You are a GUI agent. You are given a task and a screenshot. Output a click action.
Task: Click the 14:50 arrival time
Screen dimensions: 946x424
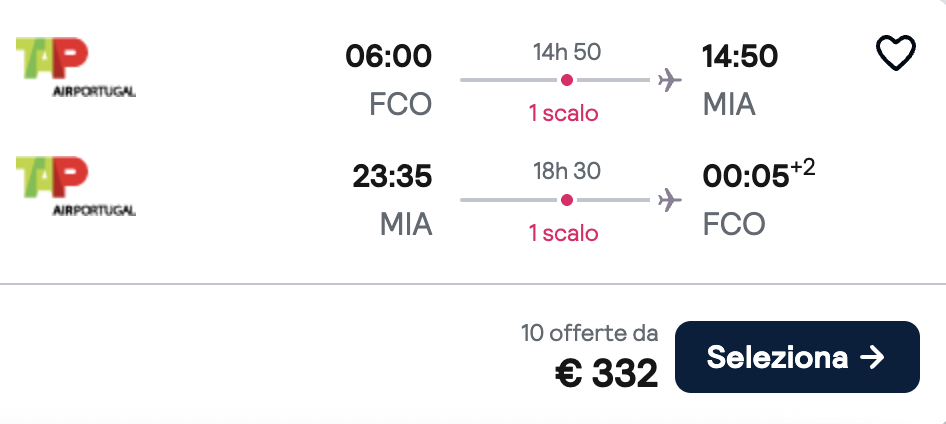tap(740, 57)
